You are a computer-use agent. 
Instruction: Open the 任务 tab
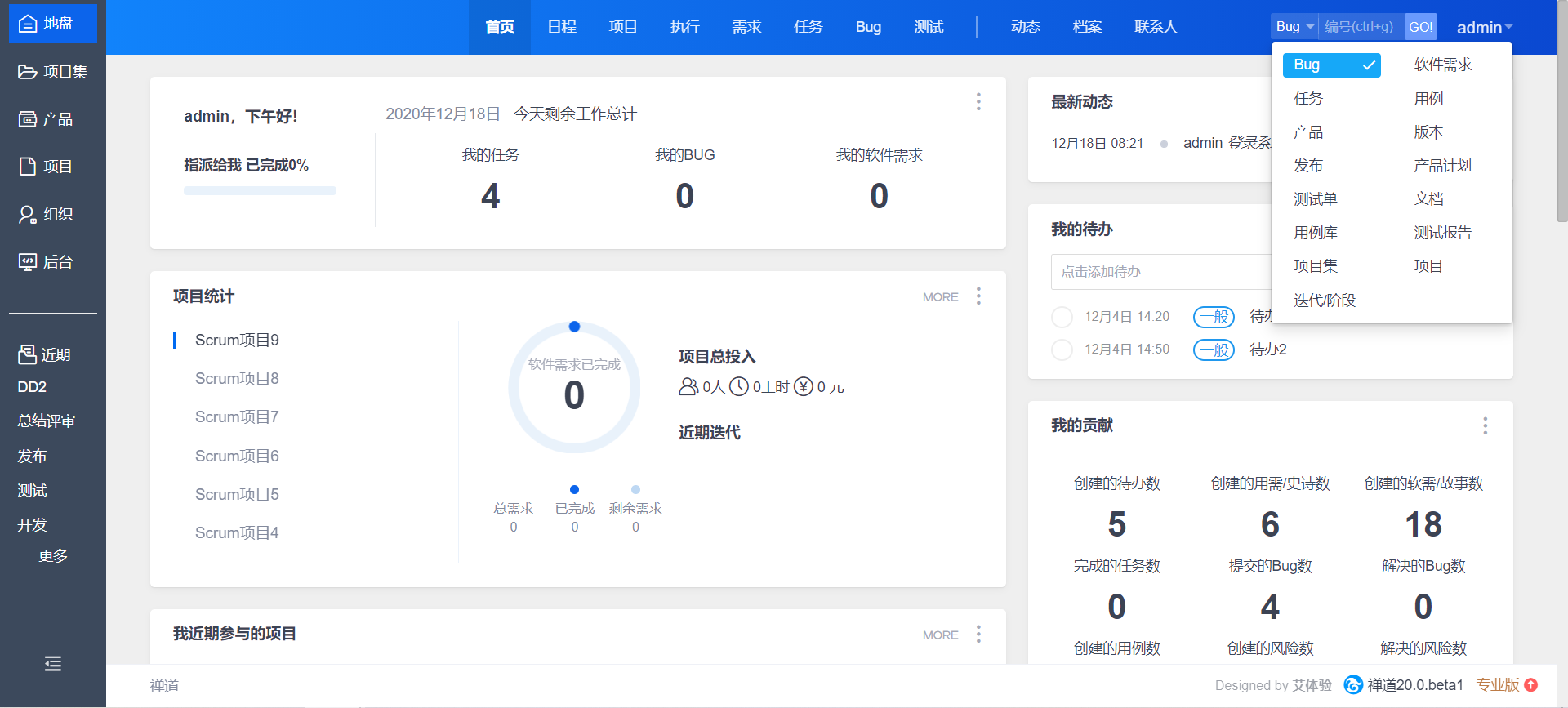tap(808, 27)
